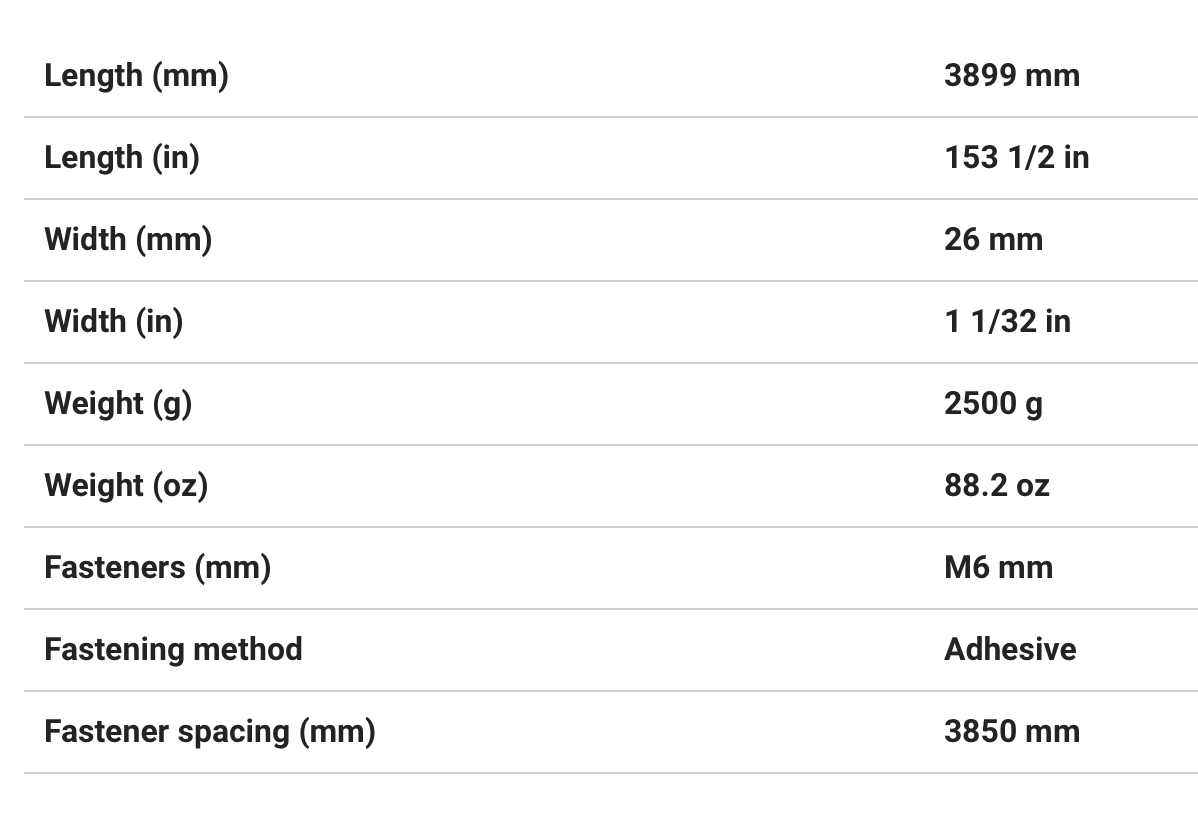
Task: Select the M6 mm fastener value
Action: click(x=998, y=568)
